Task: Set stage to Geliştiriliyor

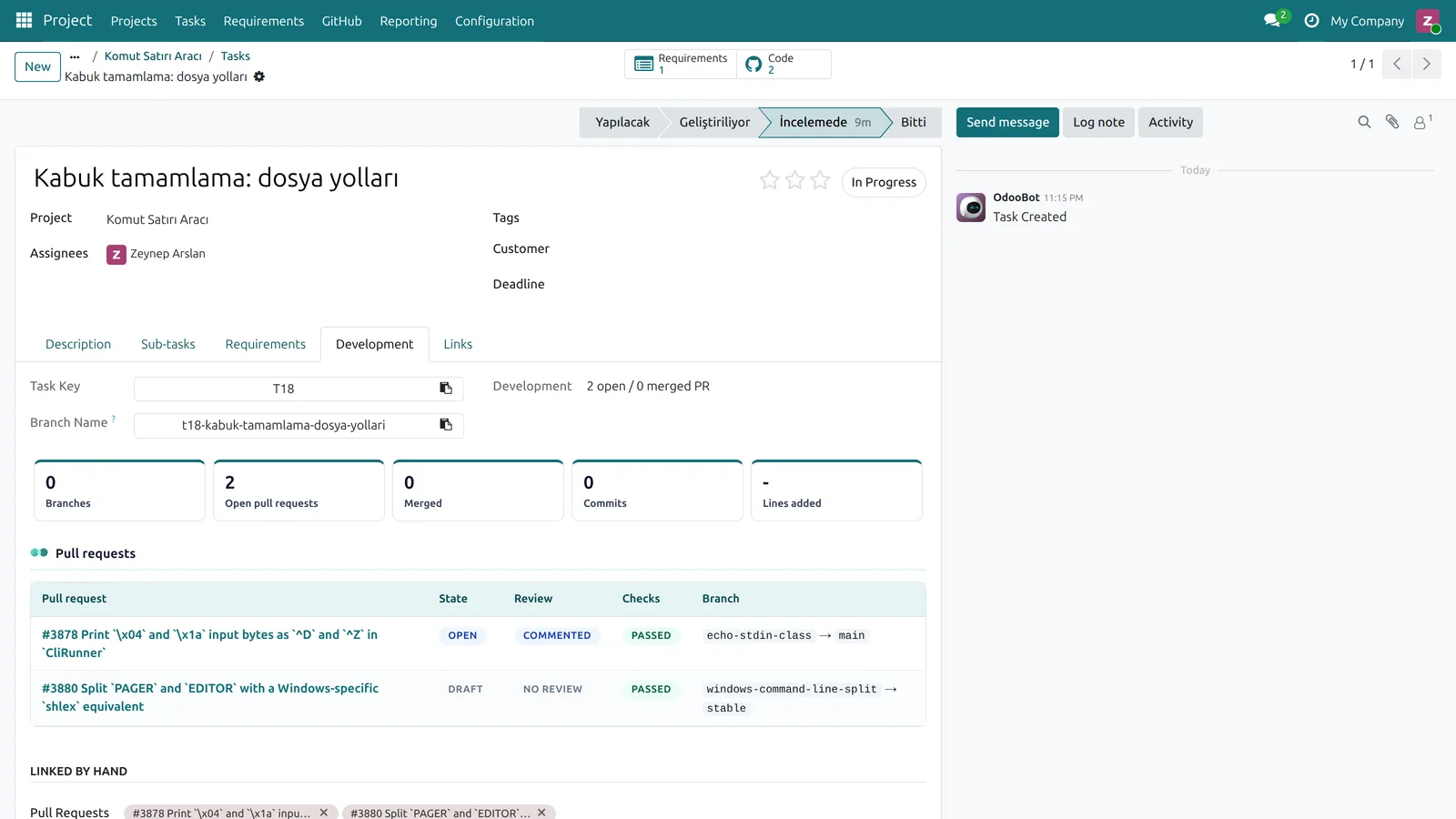Action: tap(714, 122)
